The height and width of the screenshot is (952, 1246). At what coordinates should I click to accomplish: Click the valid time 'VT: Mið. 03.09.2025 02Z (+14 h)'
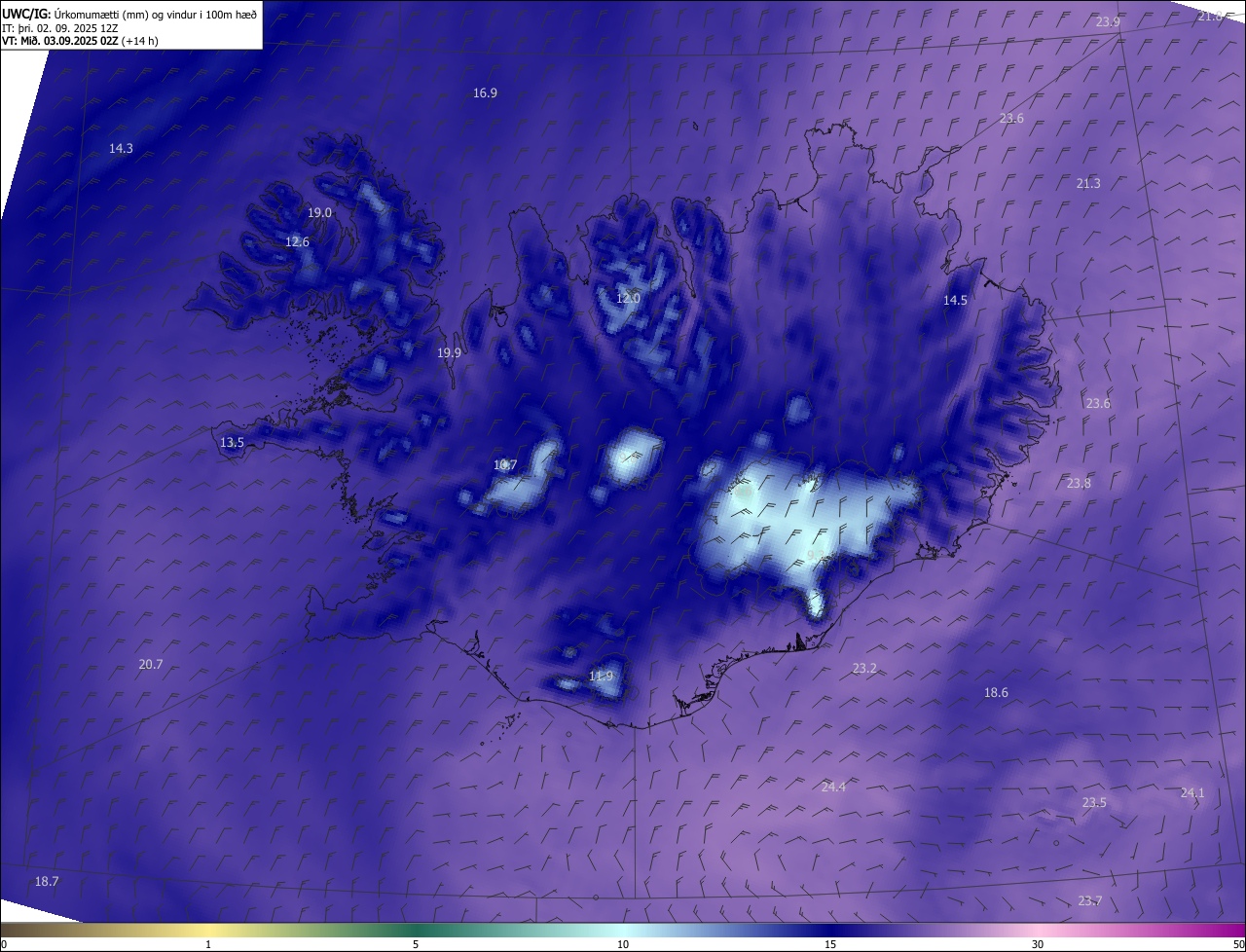[80, 41]
